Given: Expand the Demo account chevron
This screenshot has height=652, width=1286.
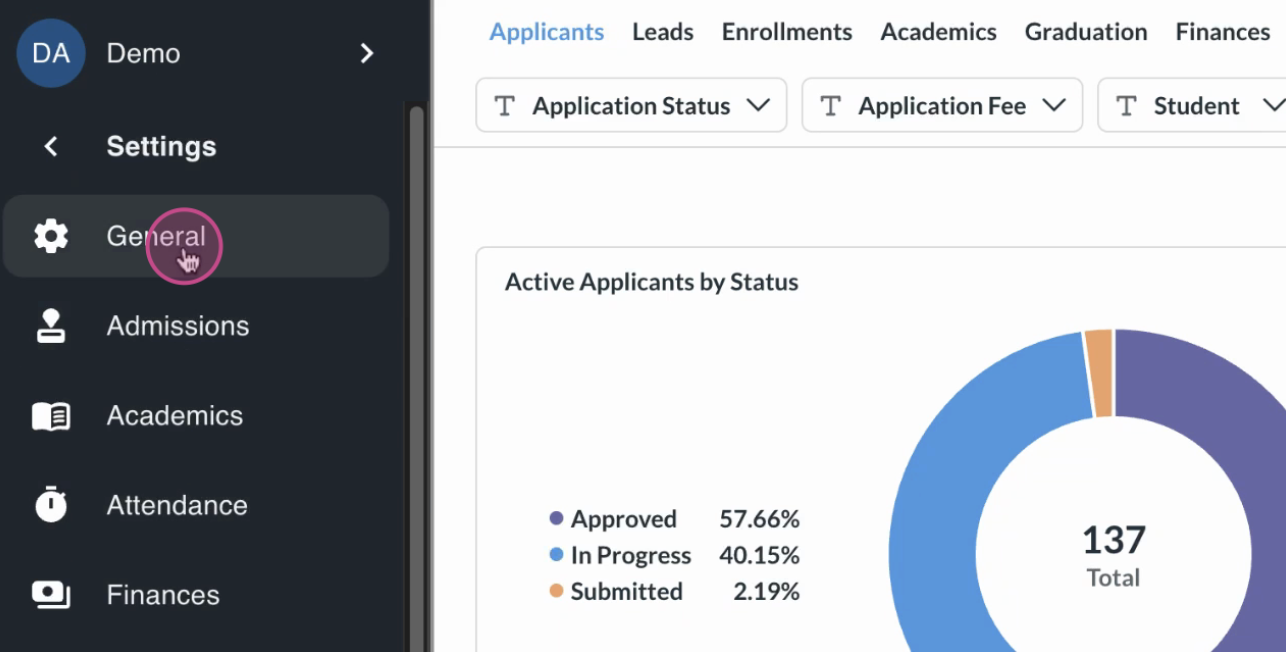Looking at the screenshot, I should tap(367, 53).
